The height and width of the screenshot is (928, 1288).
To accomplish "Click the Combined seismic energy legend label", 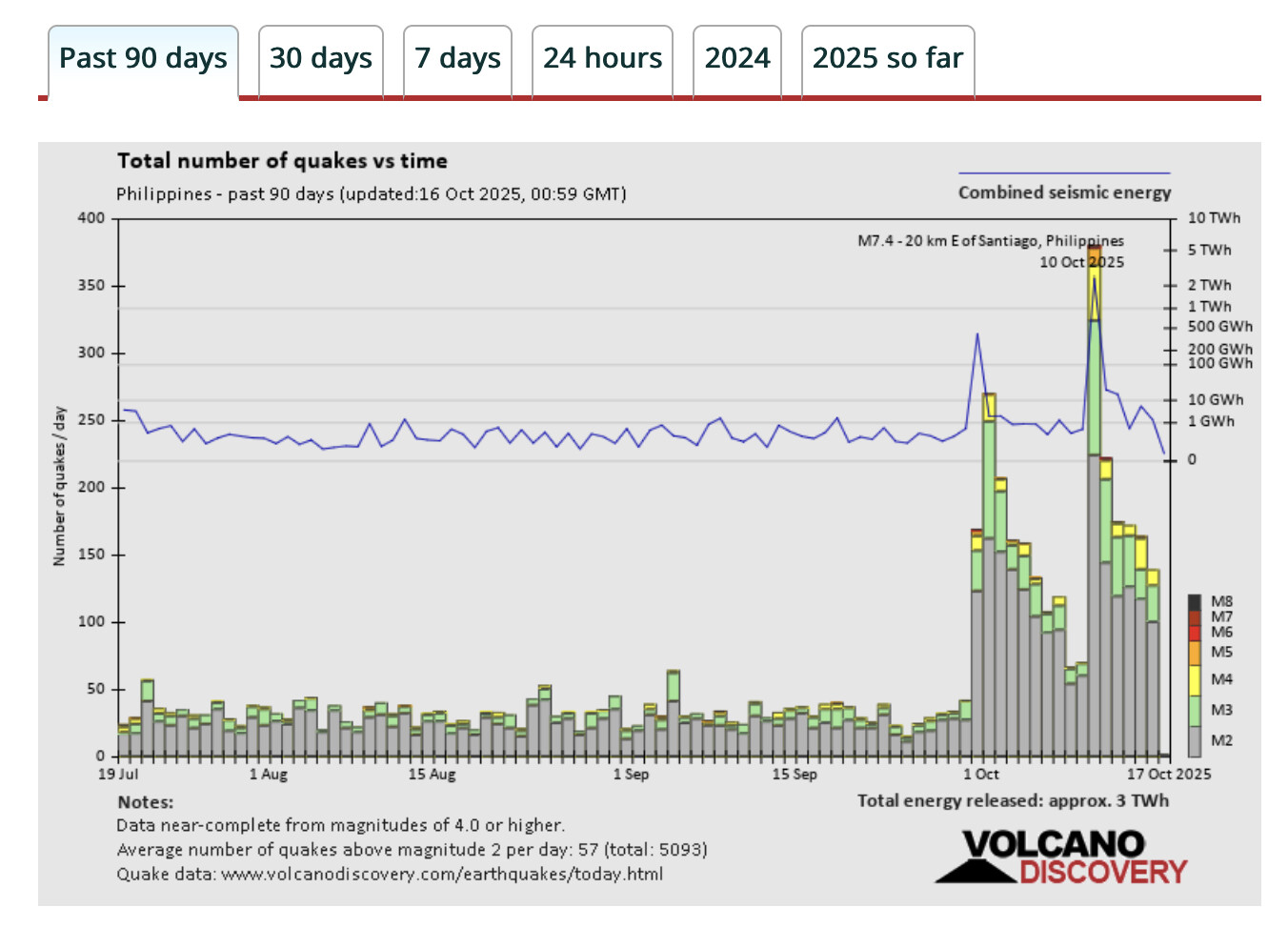I will pos(1064,192).
